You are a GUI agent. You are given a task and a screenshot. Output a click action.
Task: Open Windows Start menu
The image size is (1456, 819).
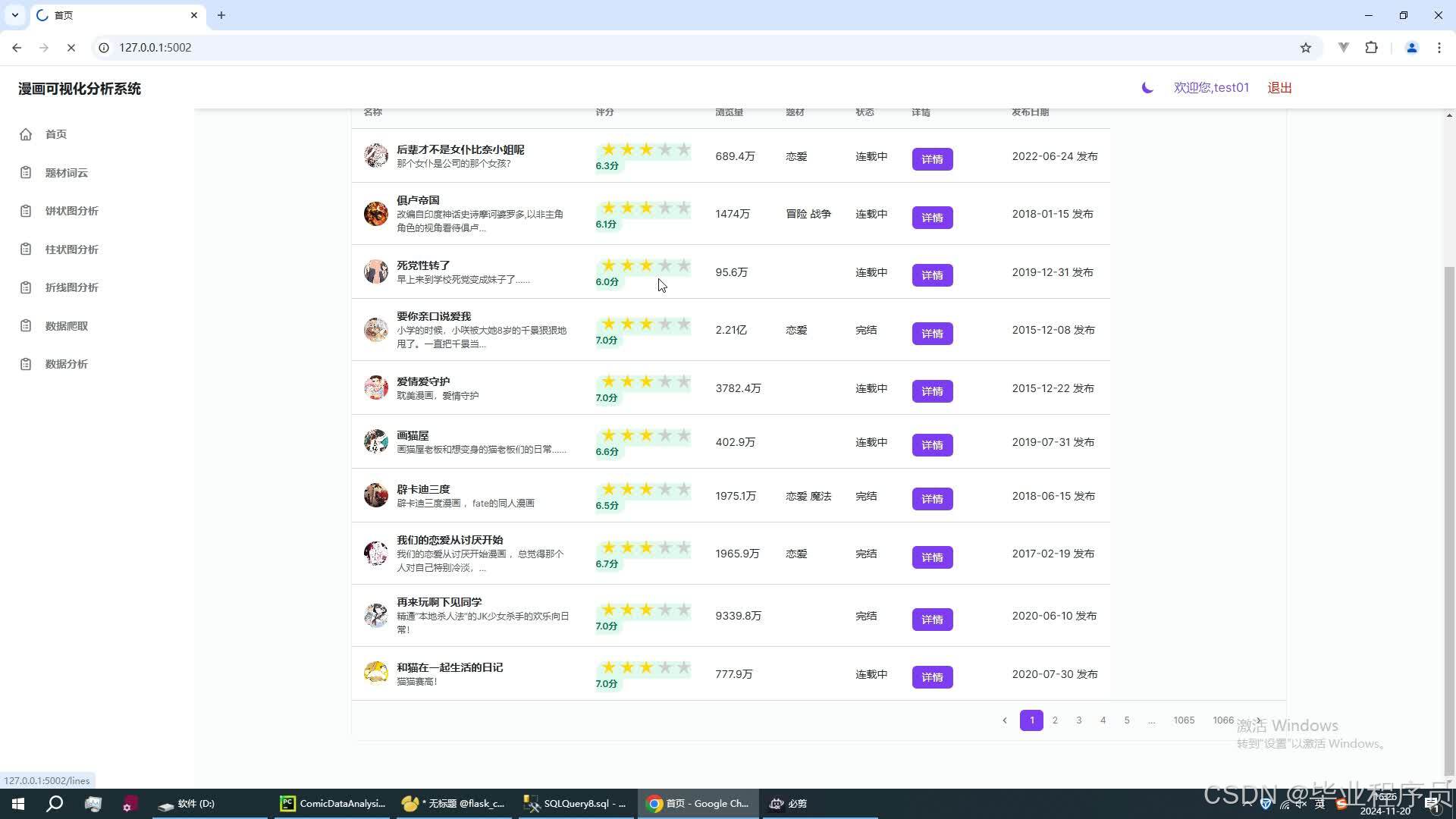coord(18,804)
